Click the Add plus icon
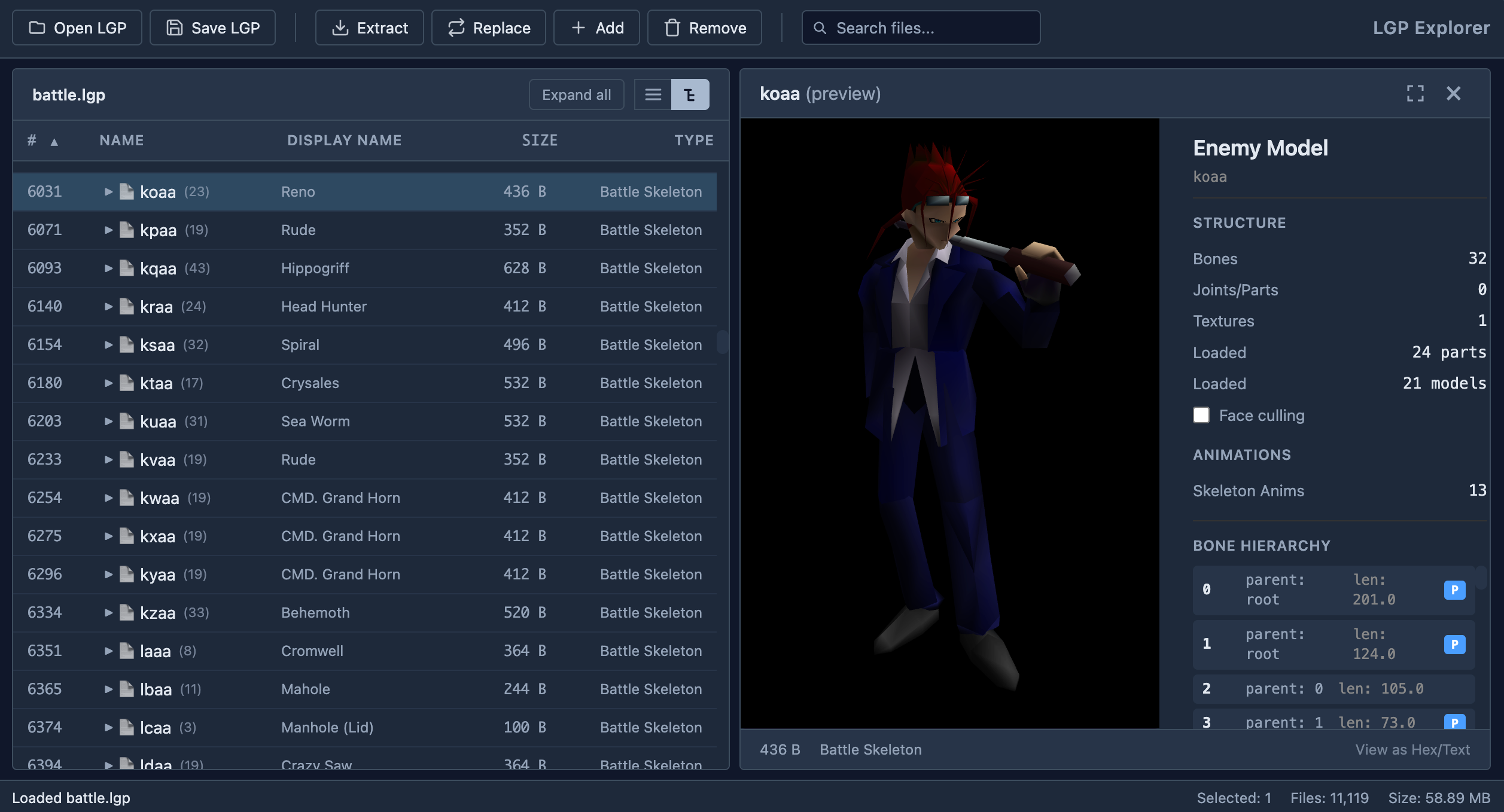 tap(579, 28)
